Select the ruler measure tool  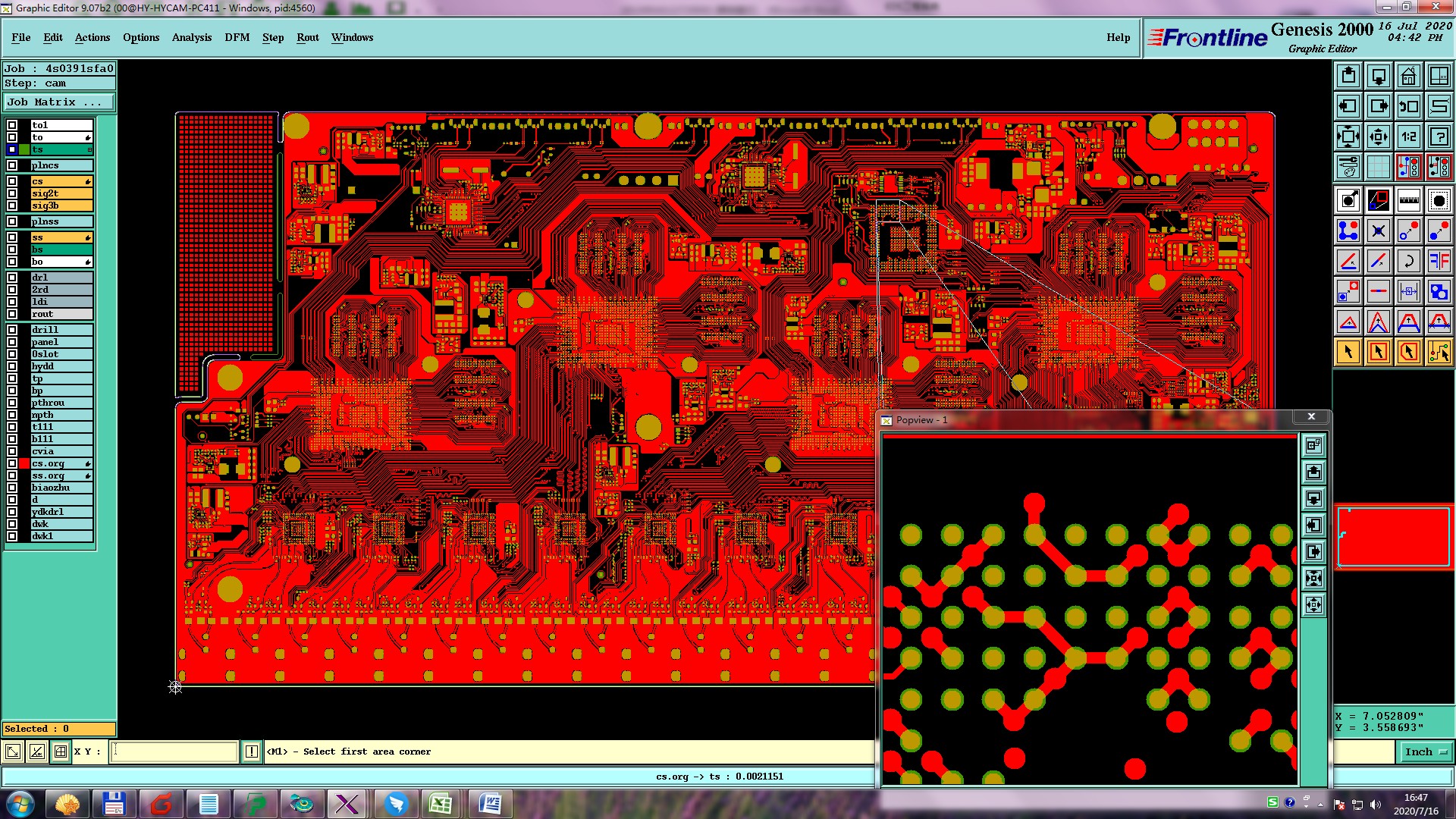point(1408,200)
